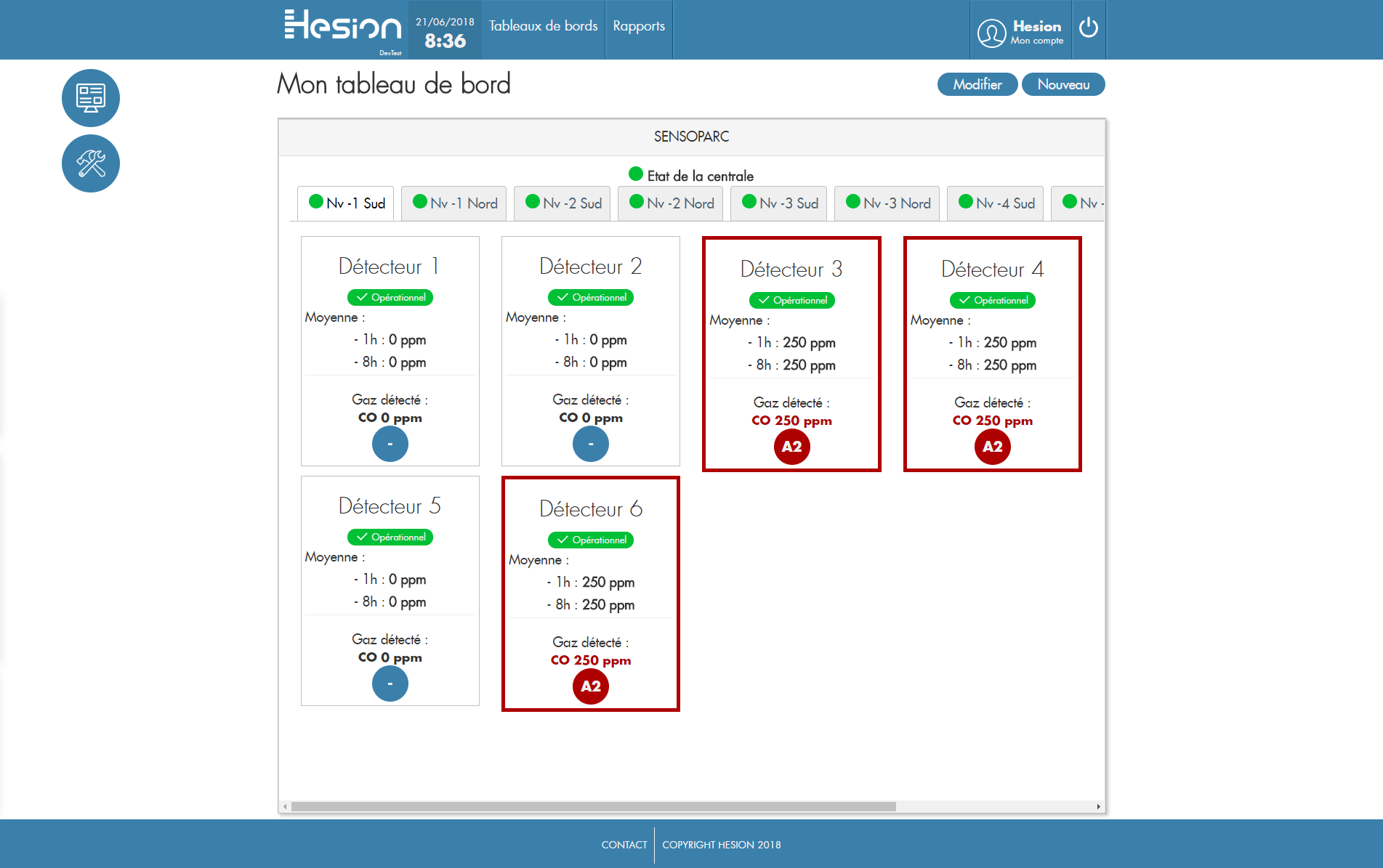Click the Opérationnel badge on Détecteur 3
Screen dimensions: 1383x868
pos(791,300)
